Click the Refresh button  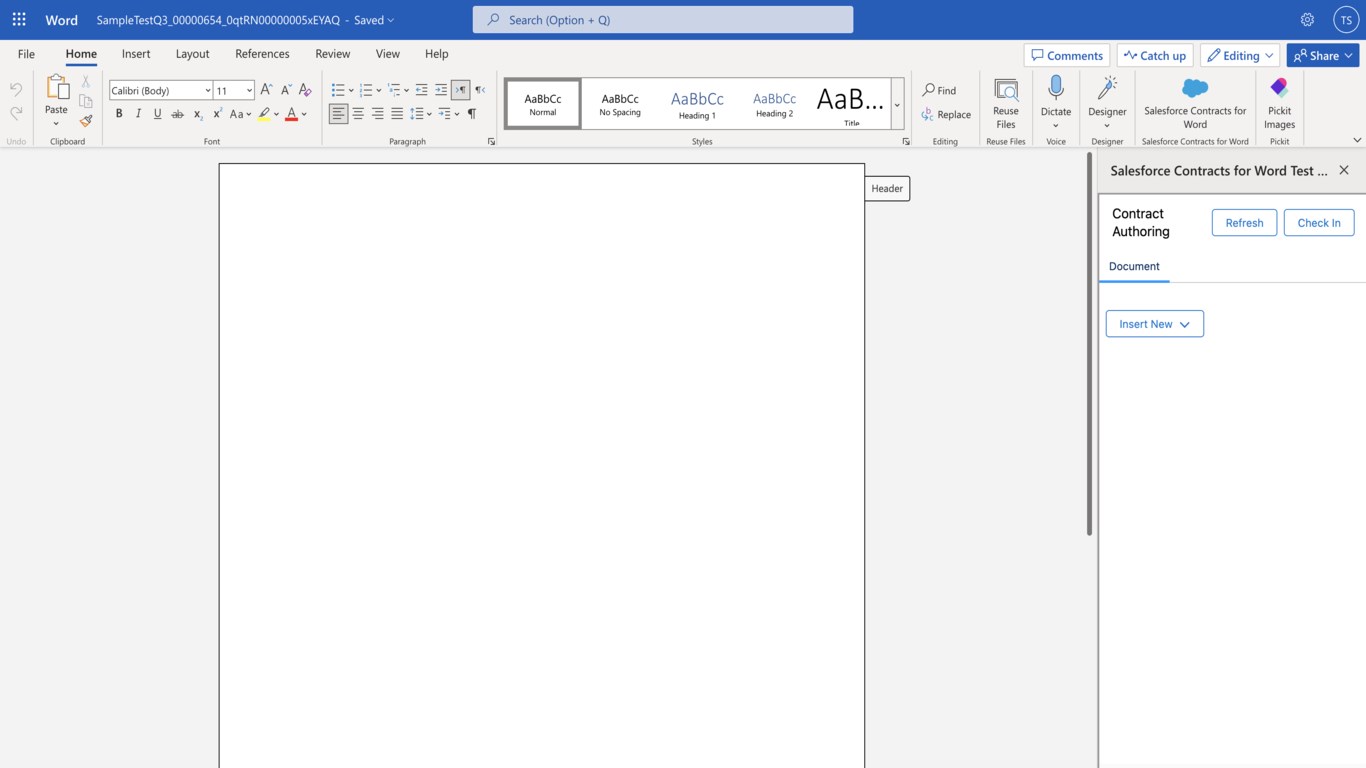(x=1244, y=223)
